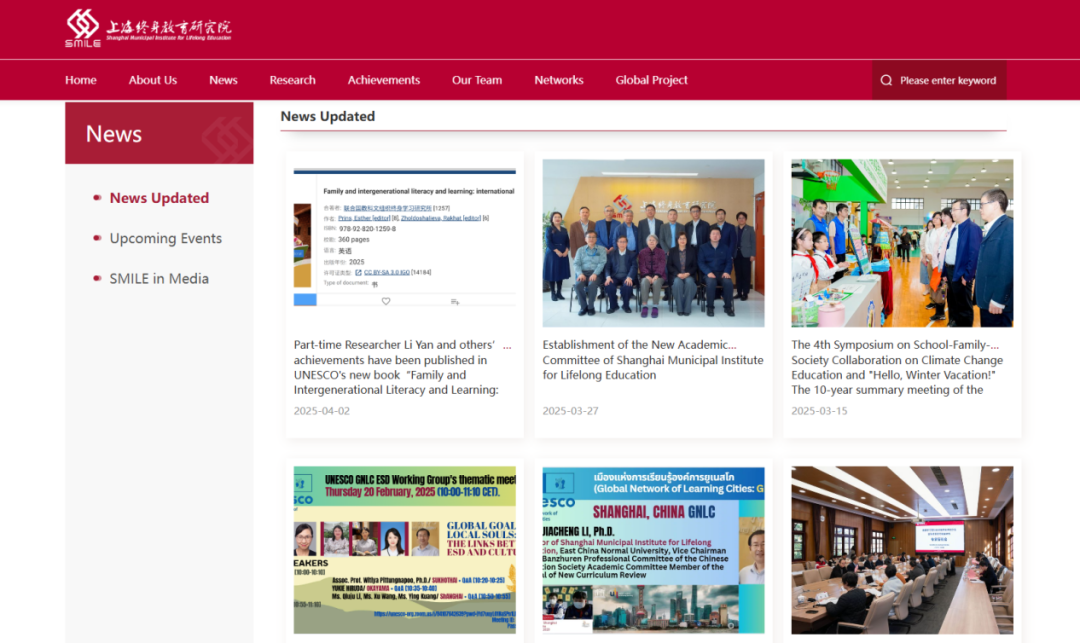Viewport: 1080px width, 643px height.
Task: Select Achievements in the navigation bar
Action: pos(384,80)
